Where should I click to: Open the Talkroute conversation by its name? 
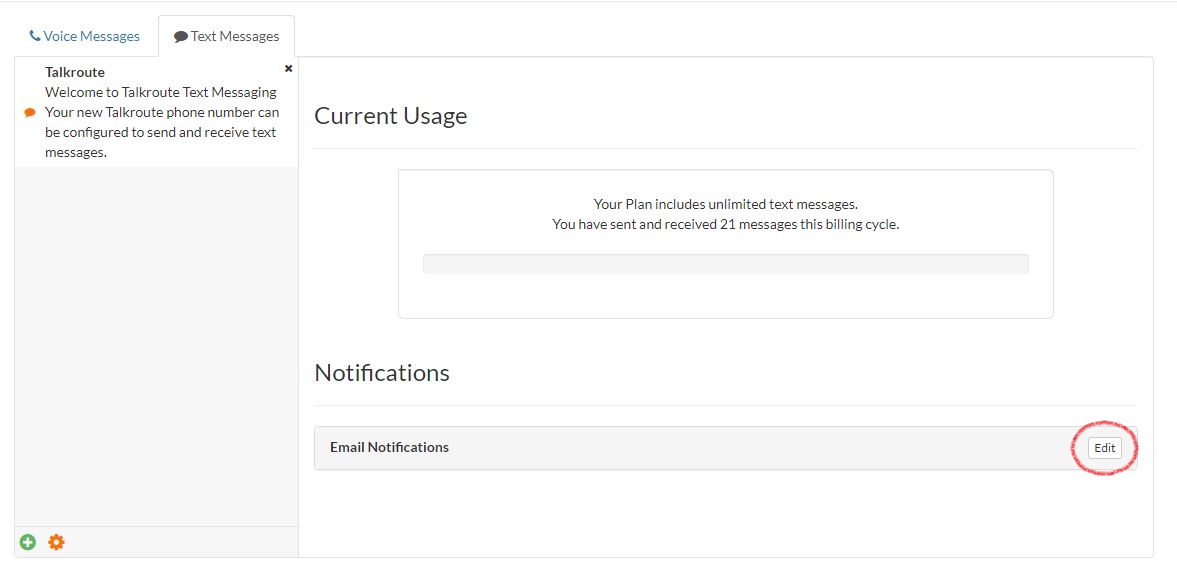75,72
